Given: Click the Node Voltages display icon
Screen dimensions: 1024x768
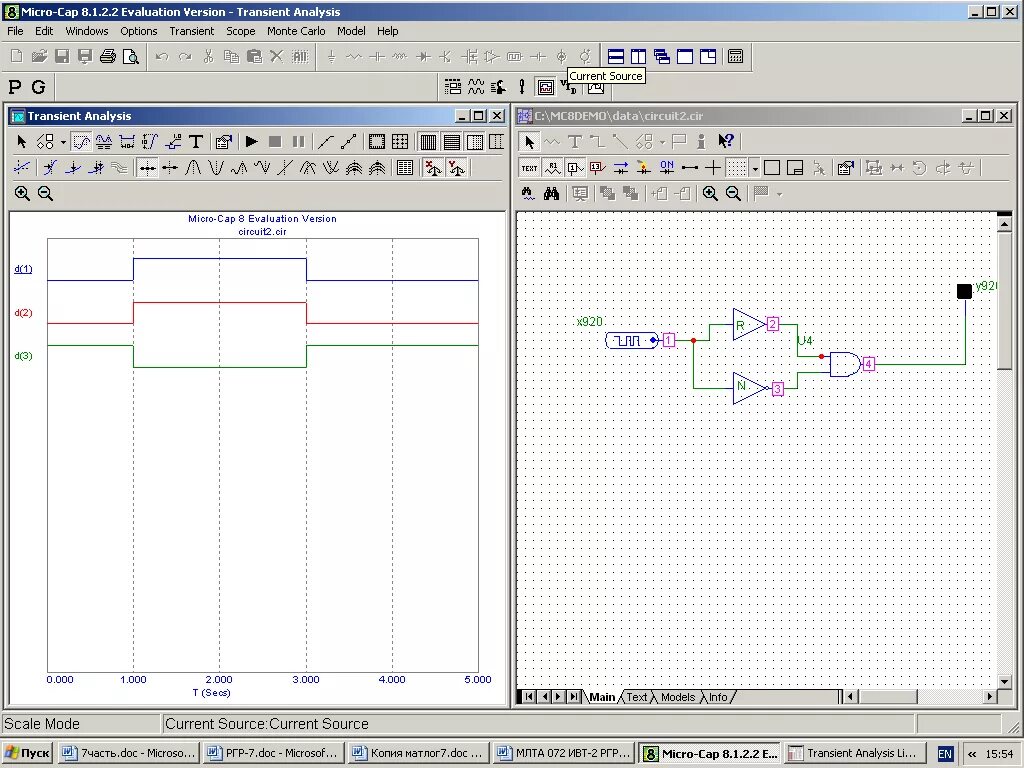Looking at the screenshot, I should [x=598, y=168].
